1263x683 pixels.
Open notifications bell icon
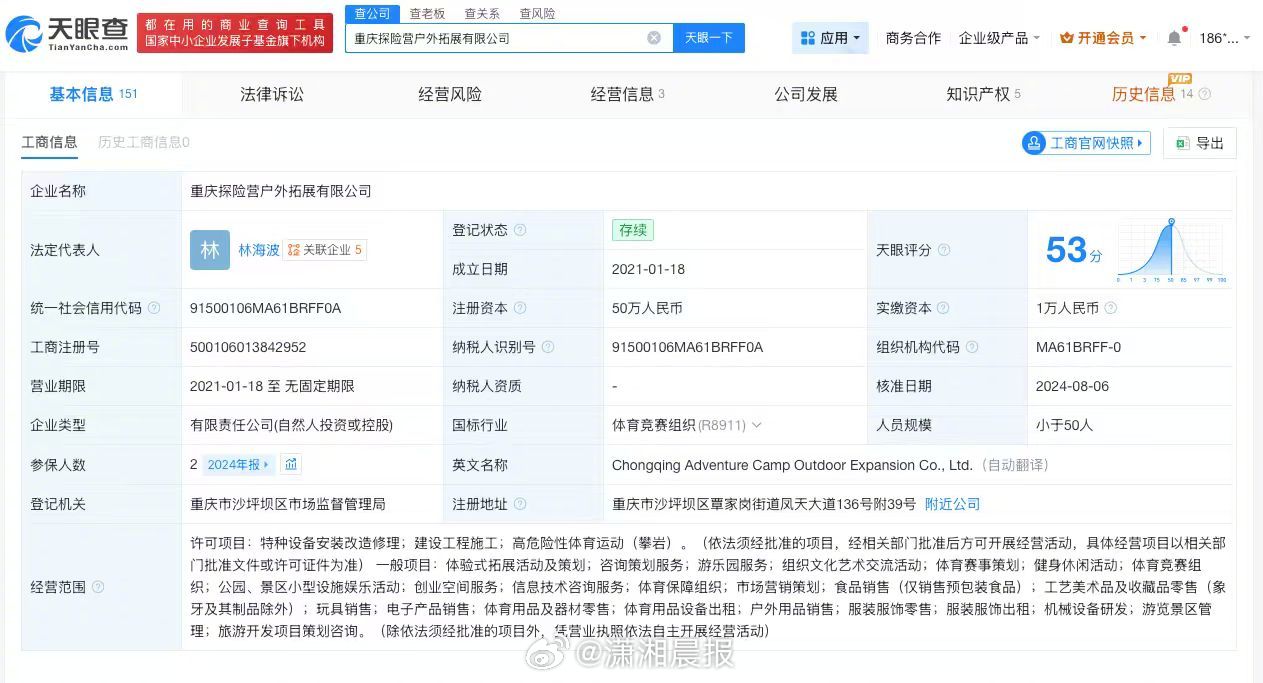click(x=1174, y=38)
